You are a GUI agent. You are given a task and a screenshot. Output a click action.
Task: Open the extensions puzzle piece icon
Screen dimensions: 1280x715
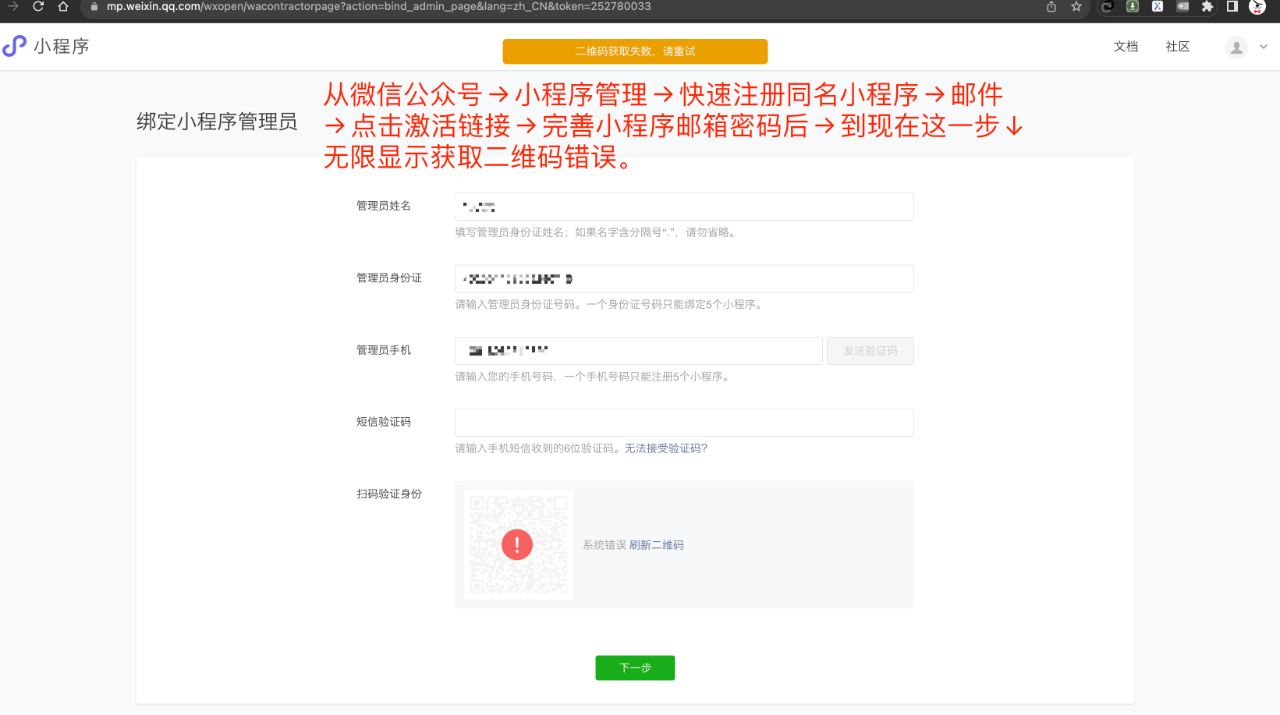tap(1207, 6)
